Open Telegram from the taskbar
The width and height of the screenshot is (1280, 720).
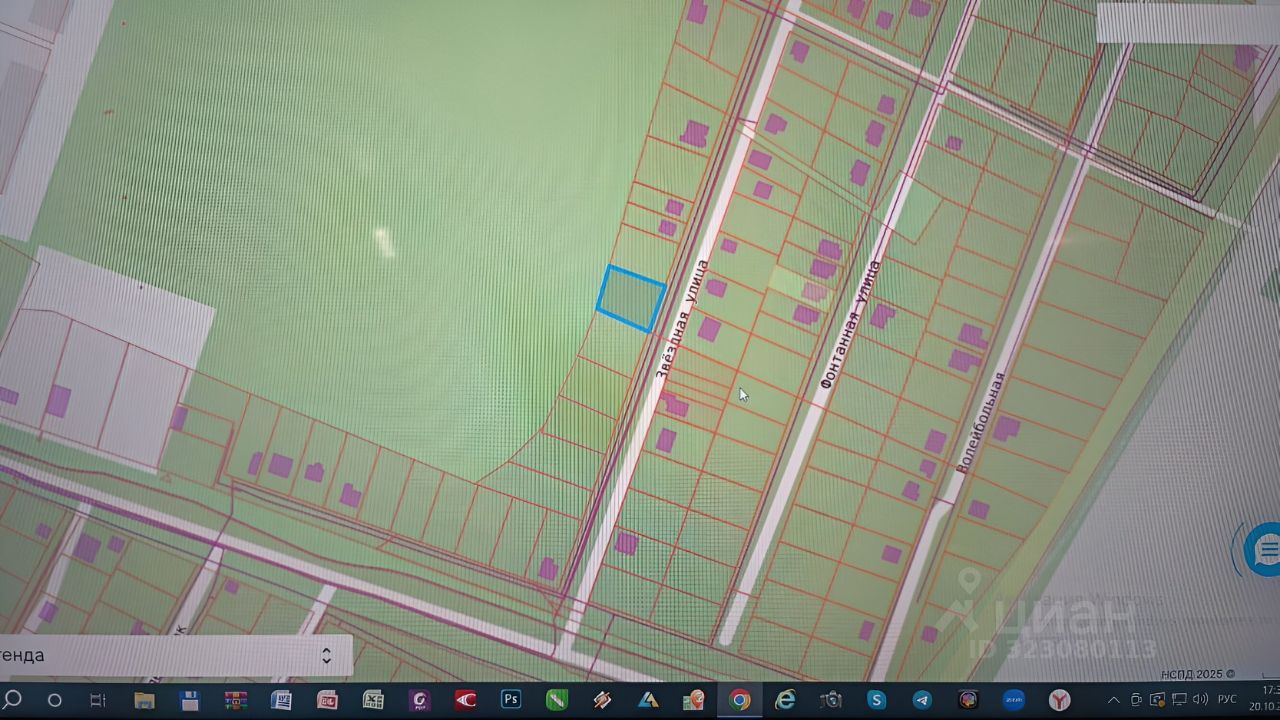(922, 700)
